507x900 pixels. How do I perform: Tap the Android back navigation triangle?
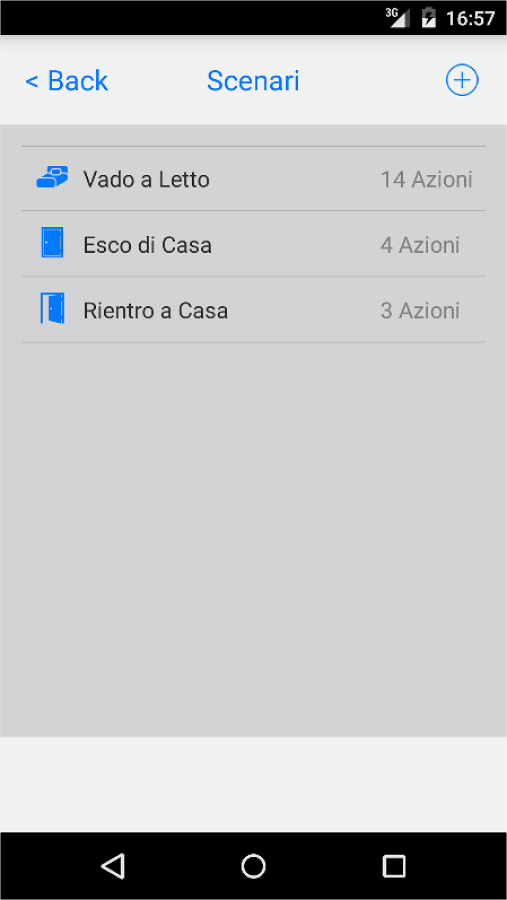[x=113, y=866]
